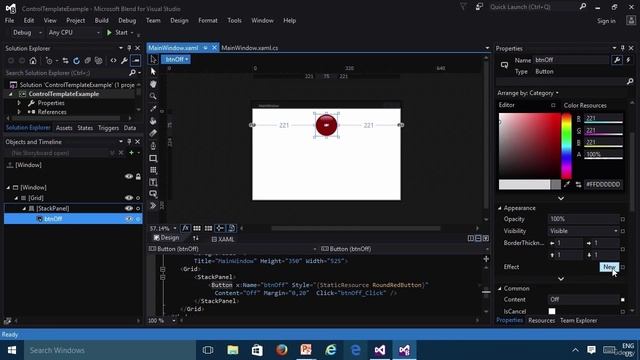Open the Triggers tab
The width and height of the screenshot is (640, 360).
[x=108, y=128]
